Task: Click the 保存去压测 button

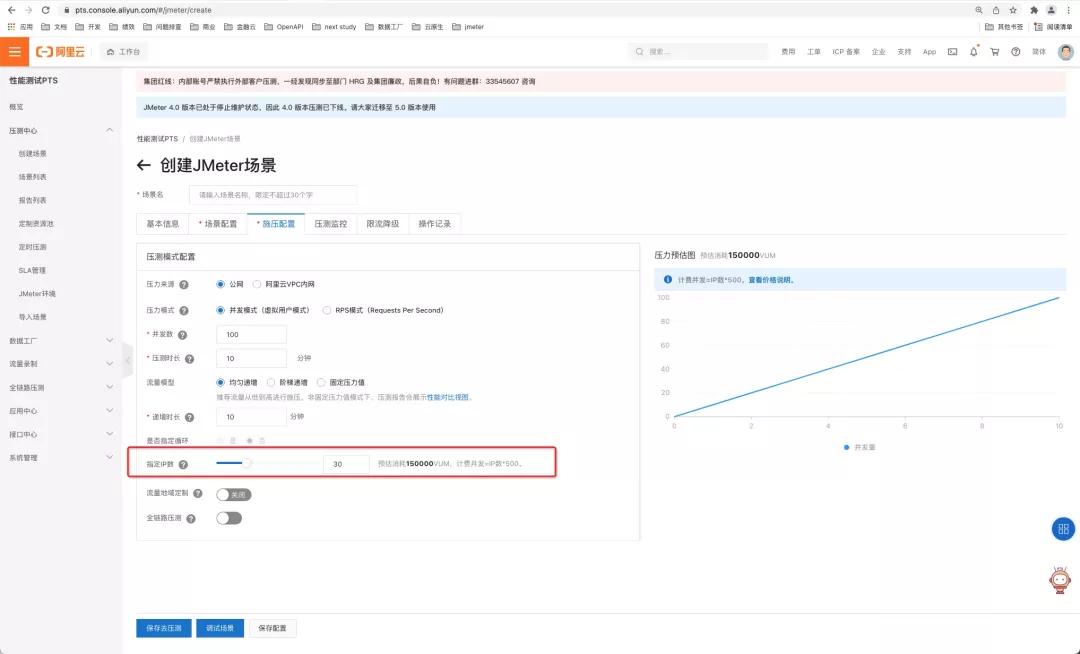Action: pyautogui.click(x=162, y=628)
